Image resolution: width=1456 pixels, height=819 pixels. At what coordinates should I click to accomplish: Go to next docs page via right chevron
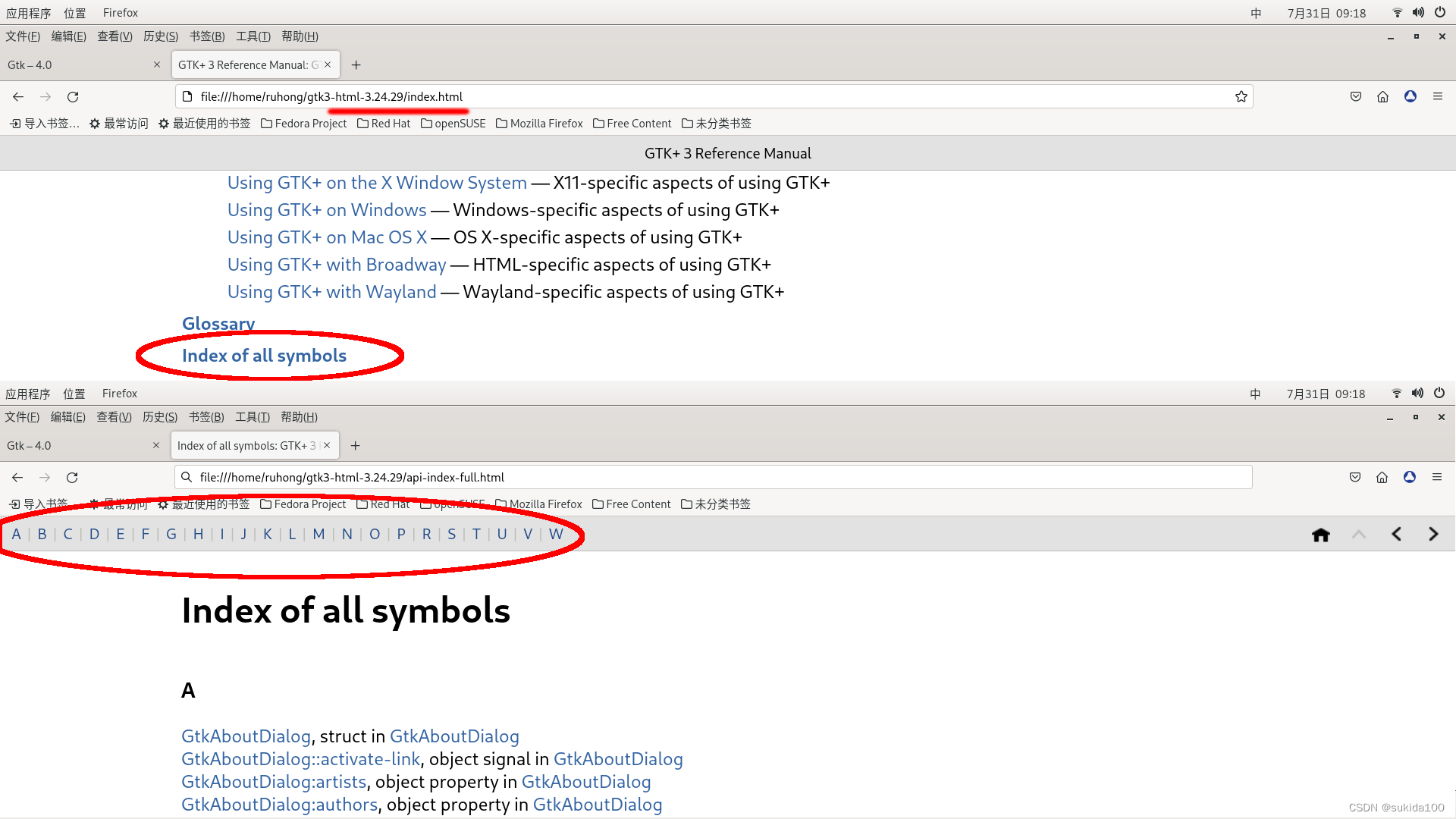(1433, 534)
